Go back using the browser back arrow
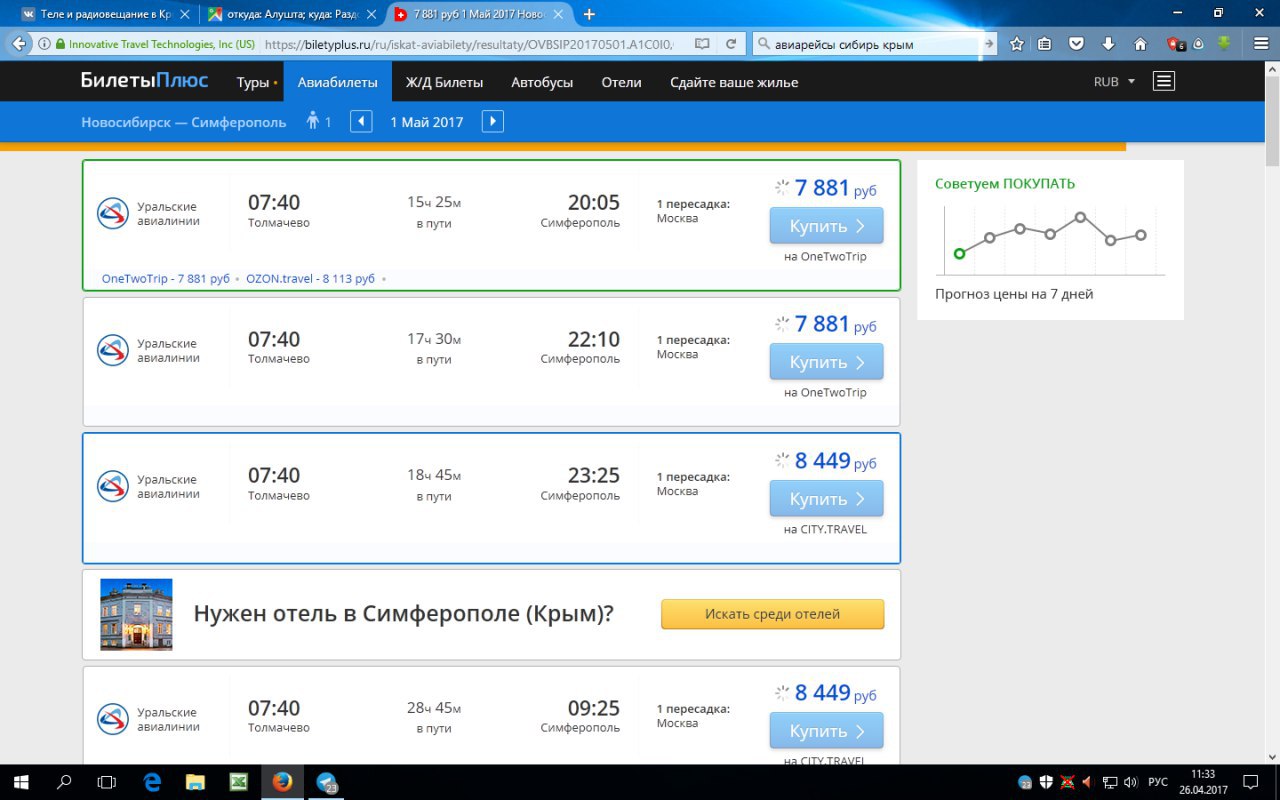 coord(18,44)
